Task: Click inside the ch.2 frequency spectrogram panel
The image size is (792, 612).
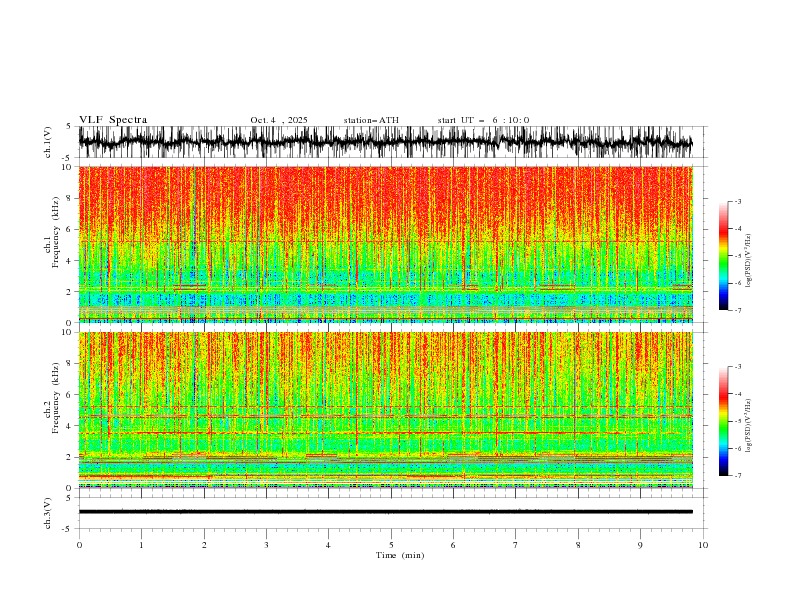Action: coord(385,410)
